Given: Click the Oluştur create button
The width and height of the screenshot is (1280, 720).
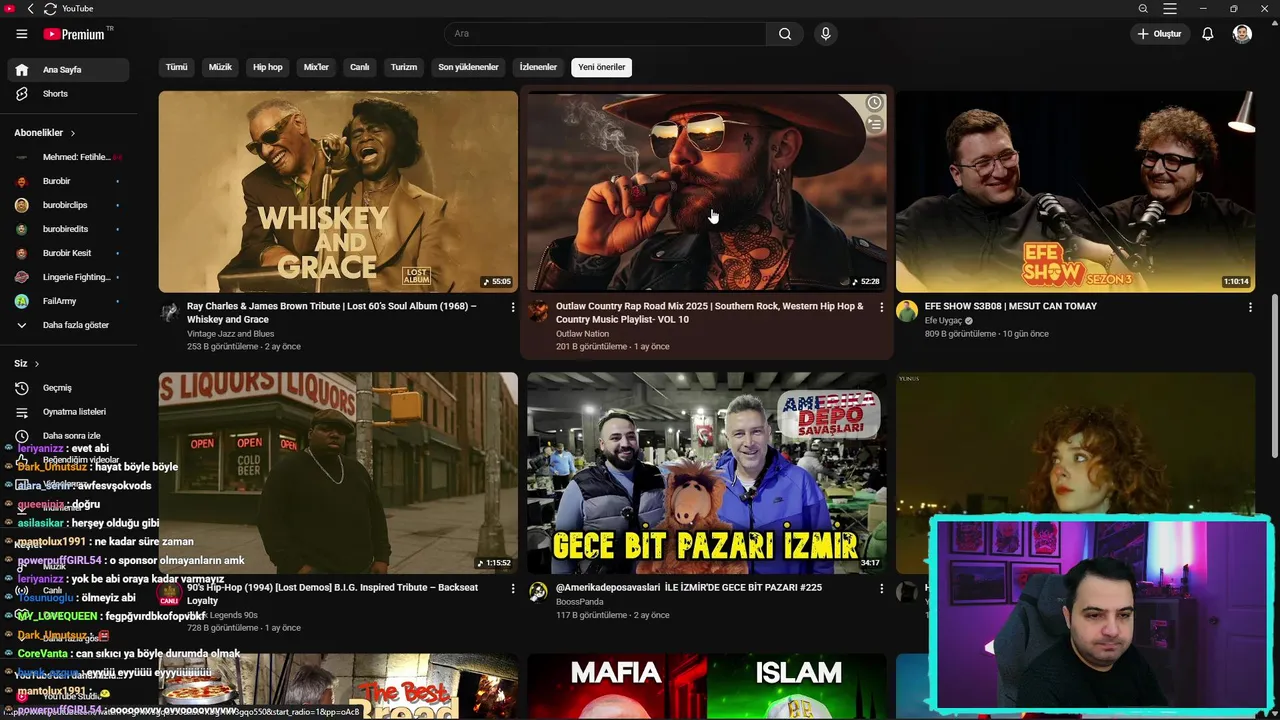Looking at the screenshot, I should pyautogui.click(x=1159, y=34).
